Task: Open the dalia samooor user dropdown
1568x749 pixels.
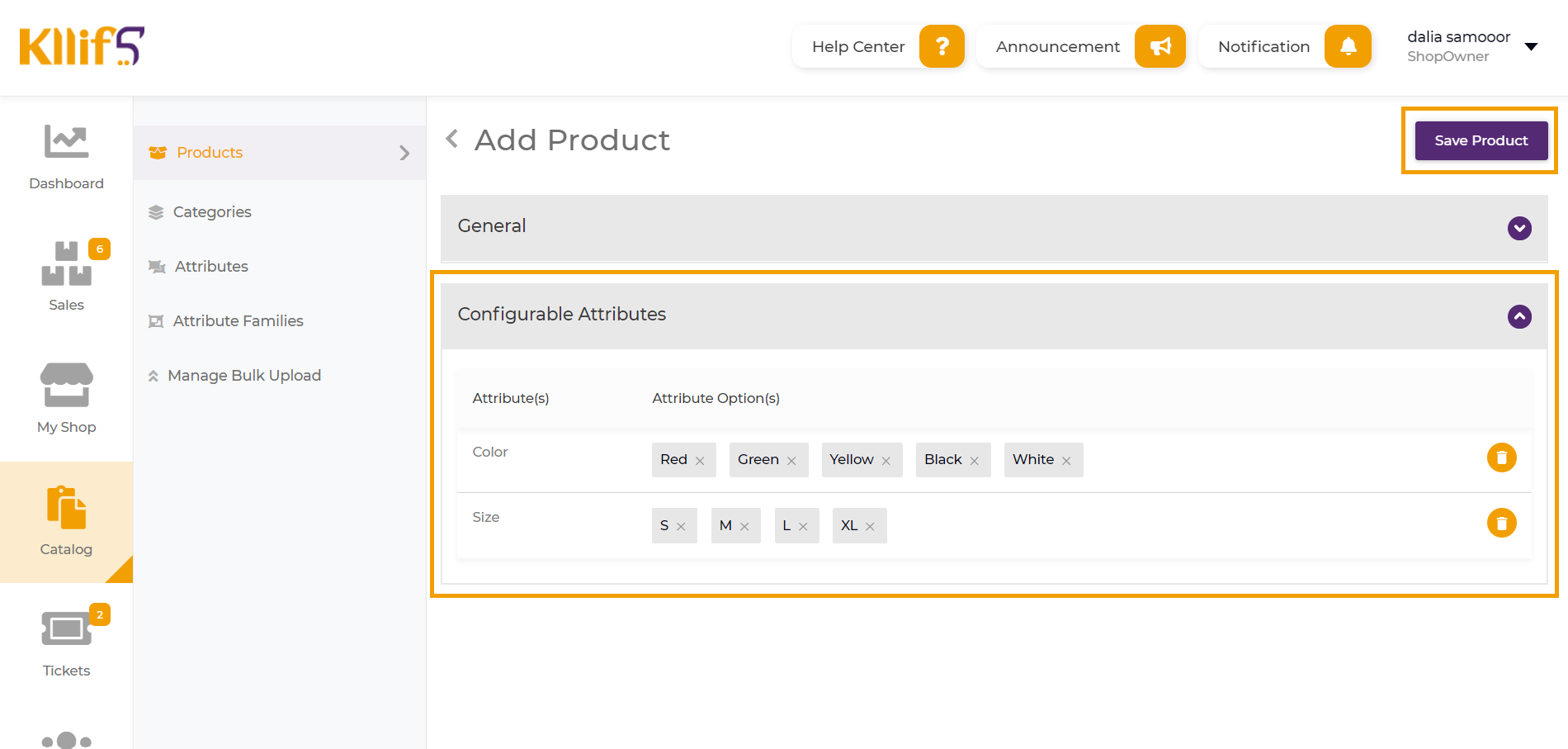Action: pos(1531,46)
